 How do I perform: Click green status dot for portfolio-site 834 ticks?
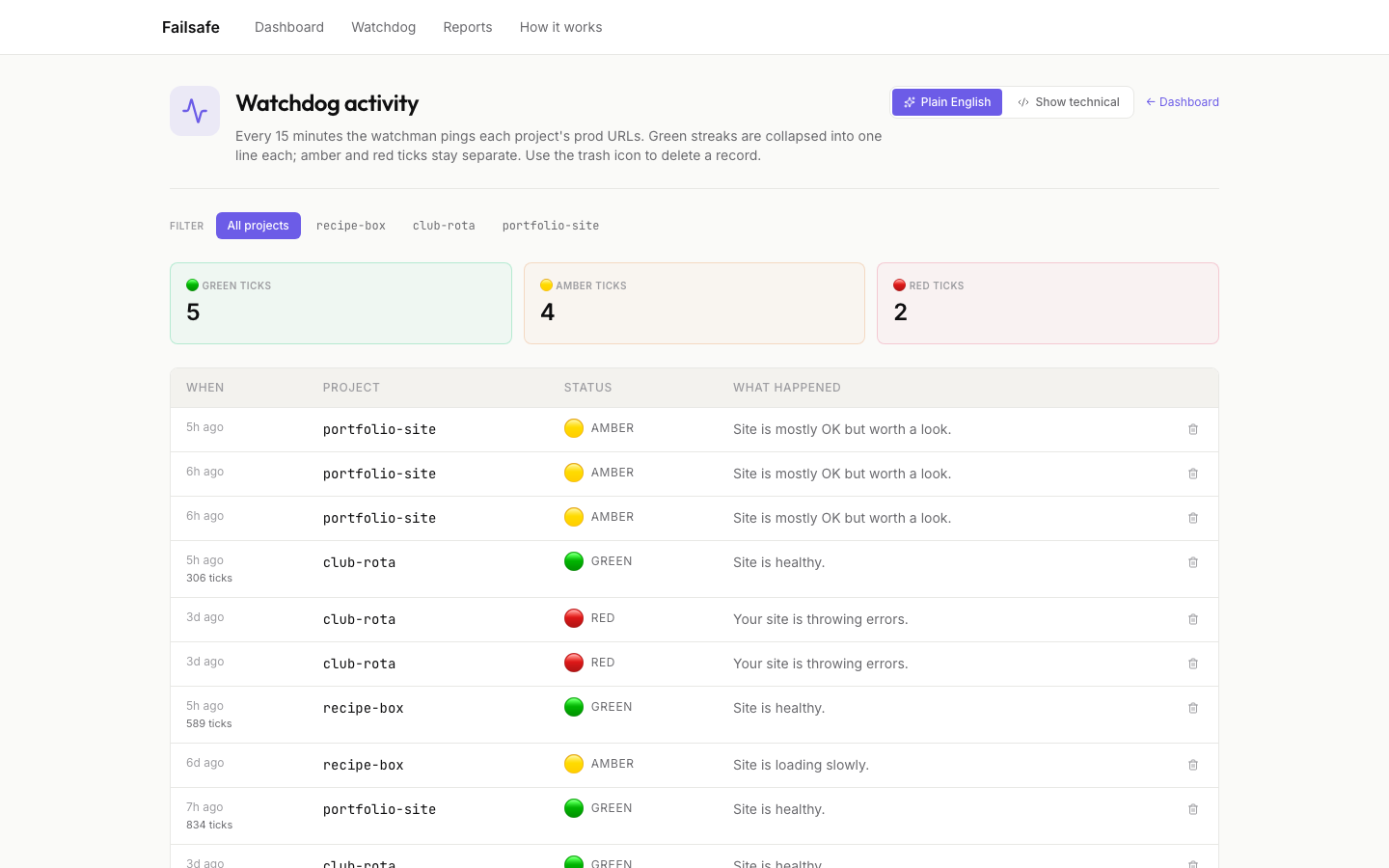574,808
